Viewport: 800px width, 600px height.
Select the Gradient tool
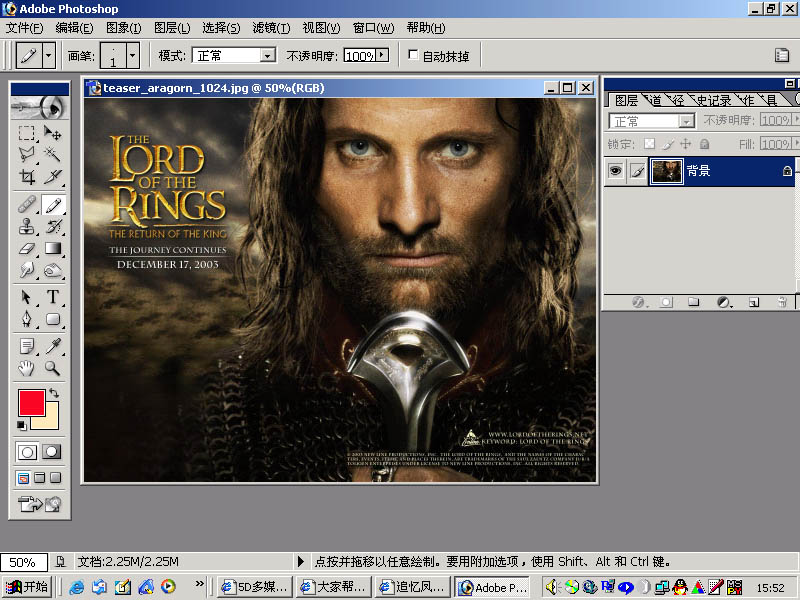(x=53, y=248)
